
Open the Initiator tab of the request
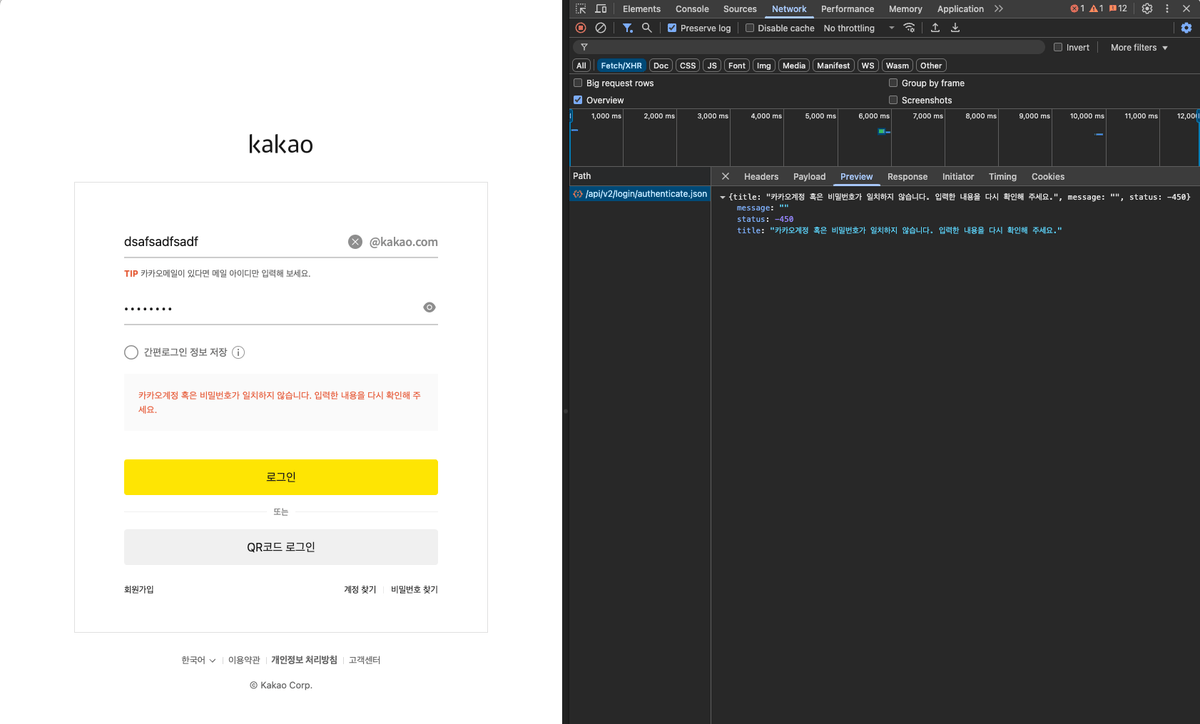[958, 176]
